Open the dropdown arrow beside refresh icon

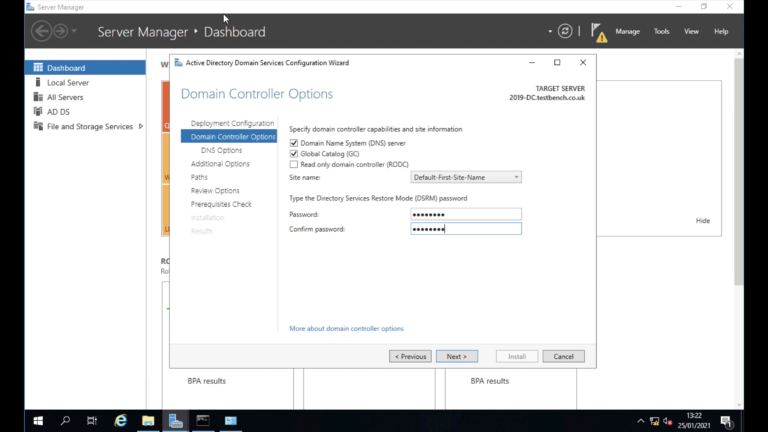coord(550,32)
